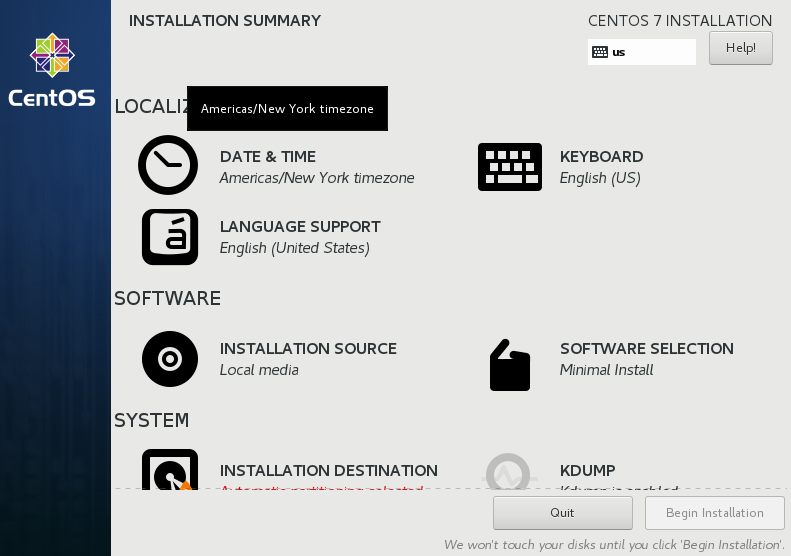Click 'Local media' source text
This screenshot has height=556, width=791.
pos(259,370)
